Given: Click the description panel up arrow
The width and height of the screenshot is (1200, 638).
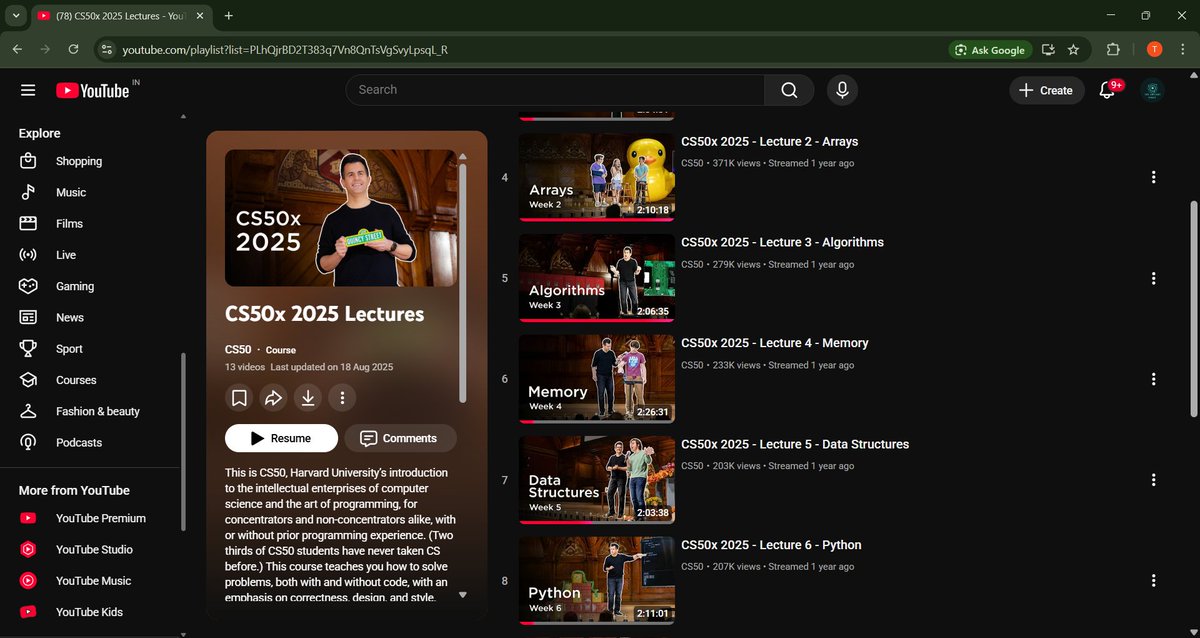Looking at the screenshot, I should click(462, 157).
